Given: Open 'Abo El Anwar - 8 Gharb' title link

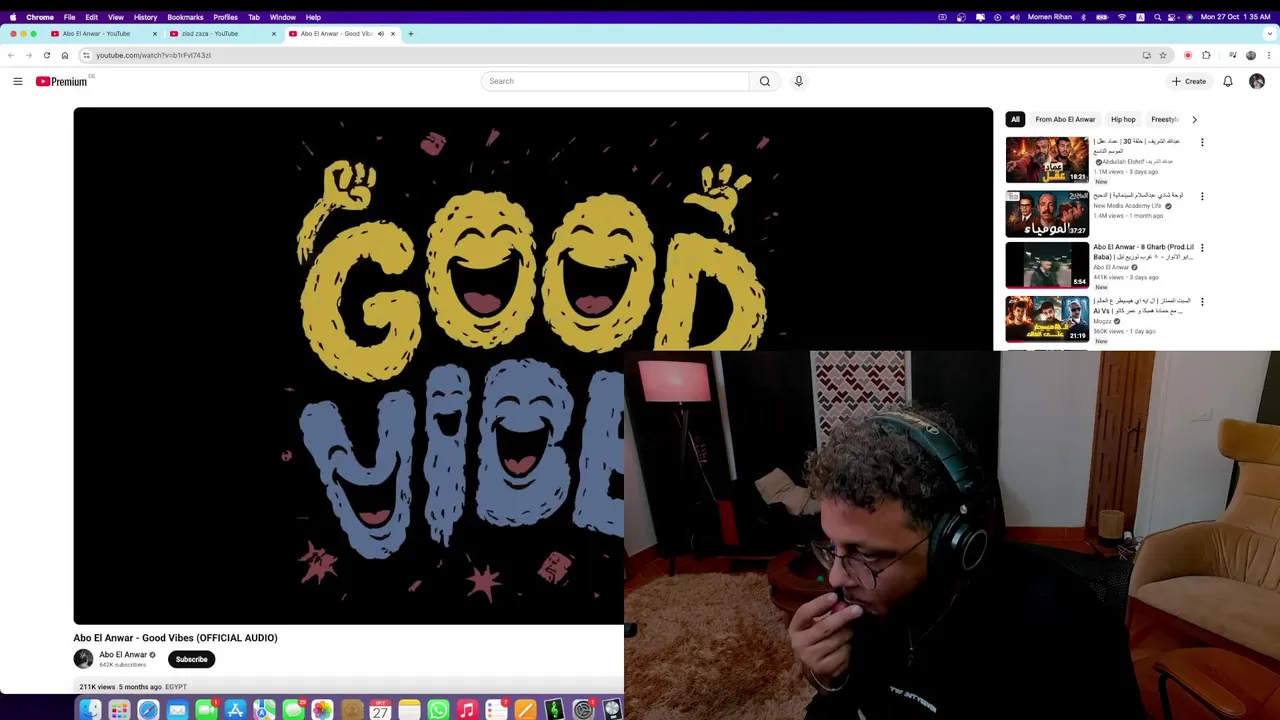Looking at the screenshot, I should (1143, 251).
